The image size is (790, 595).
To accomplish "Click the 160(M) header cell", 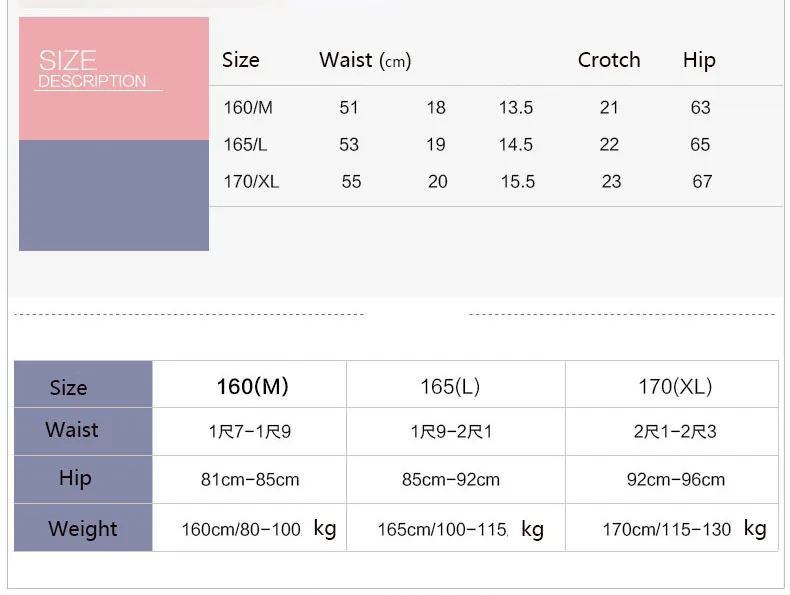I will coord(249,384).
